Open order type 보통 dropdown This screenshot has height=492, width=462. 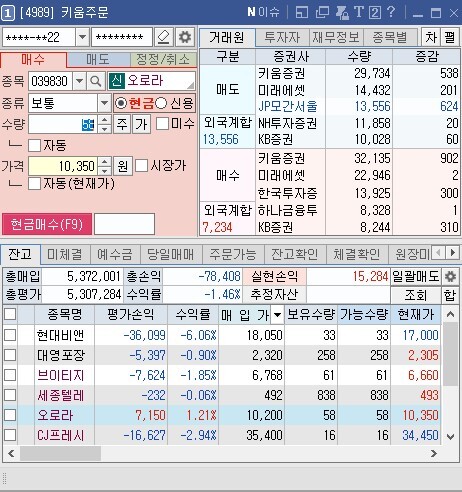click(104, 103)
